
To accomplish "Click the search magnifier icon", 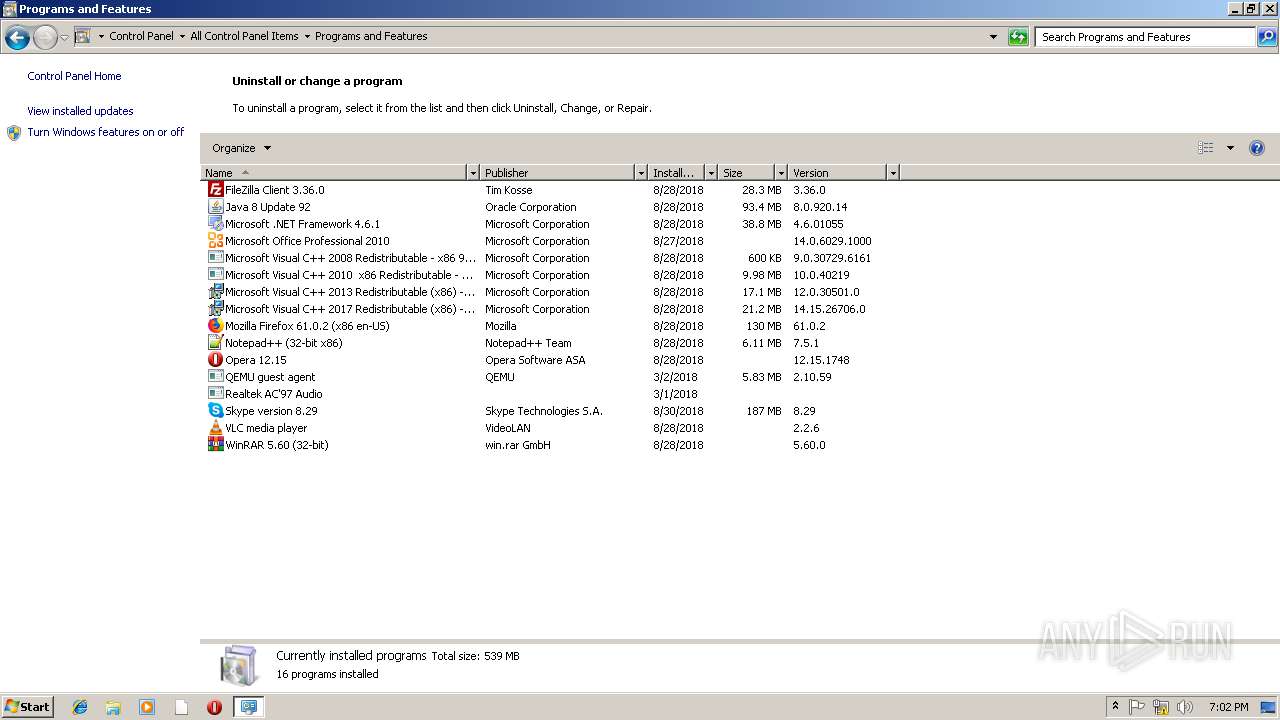I will 1267,37.
